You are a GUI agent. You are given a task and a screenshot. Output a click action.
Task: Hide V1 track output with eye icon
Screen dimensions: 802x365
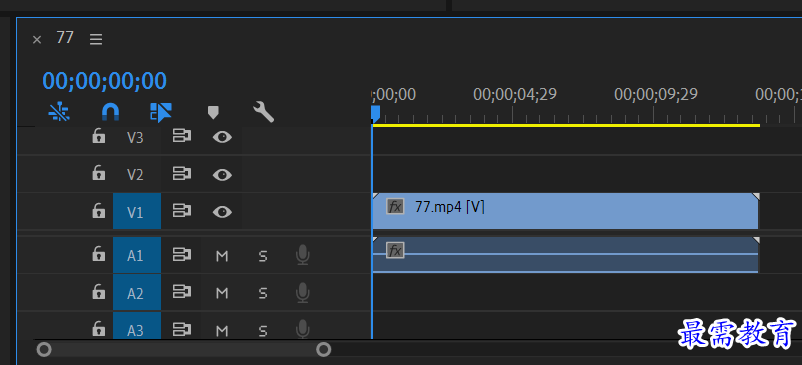[222, 212]
